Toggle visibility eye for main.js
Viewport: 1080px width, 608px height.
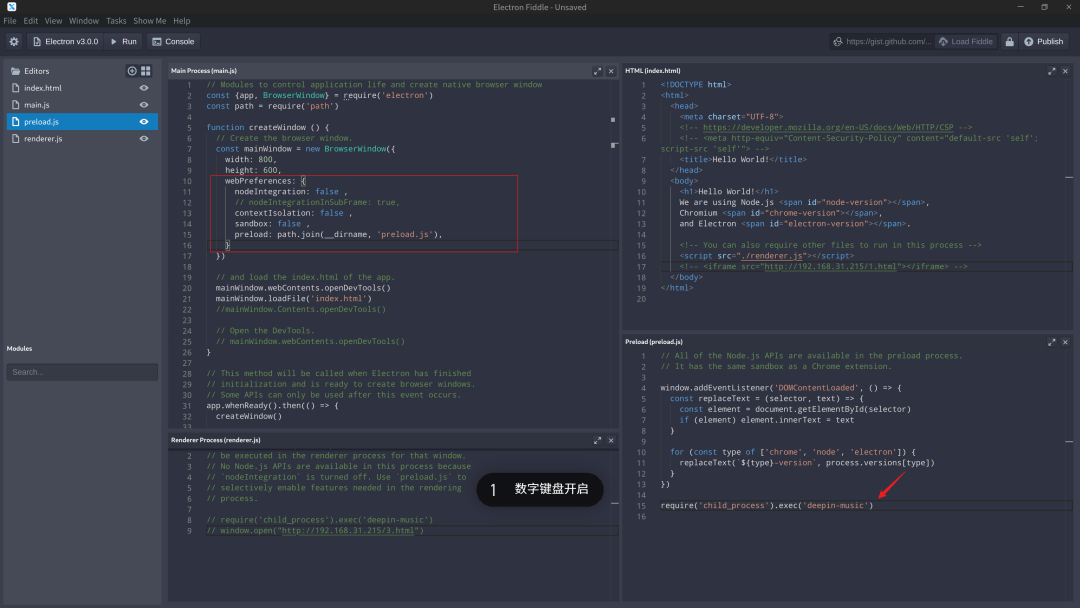point(144,105)
